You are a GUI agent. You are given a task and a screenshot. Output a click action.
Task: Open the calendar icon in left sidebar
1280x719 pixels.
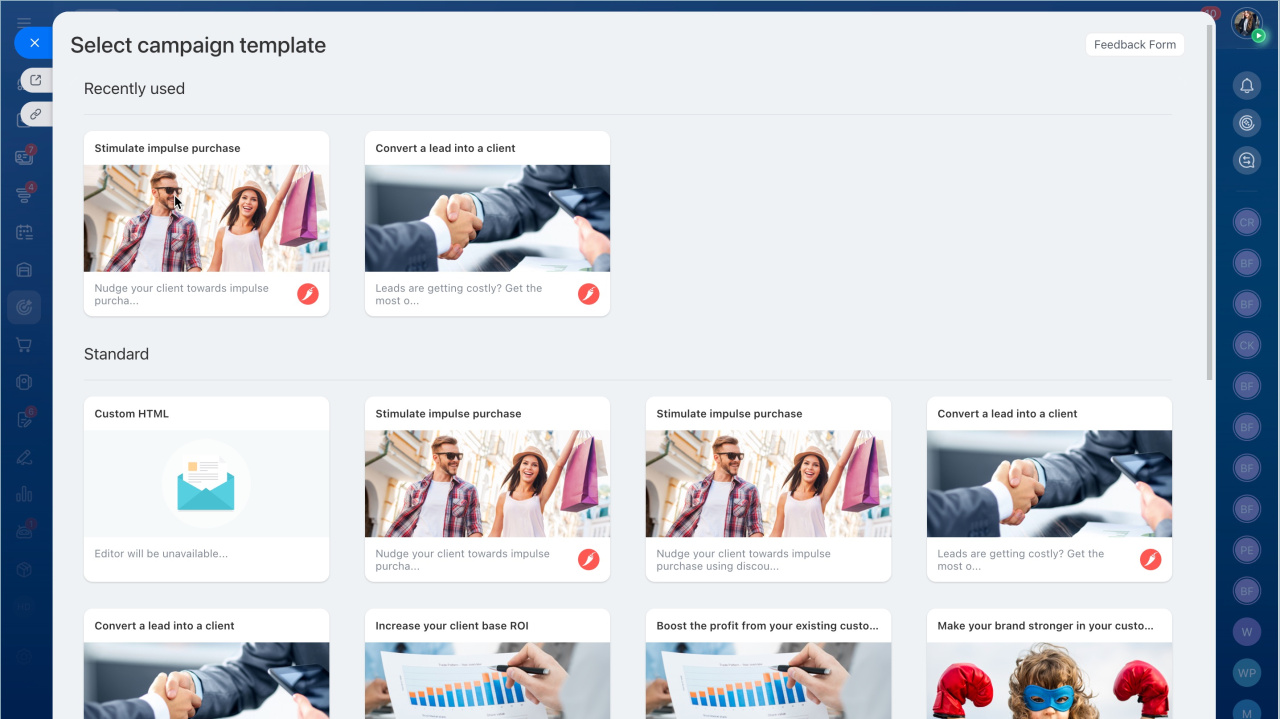tap(24, 232)
